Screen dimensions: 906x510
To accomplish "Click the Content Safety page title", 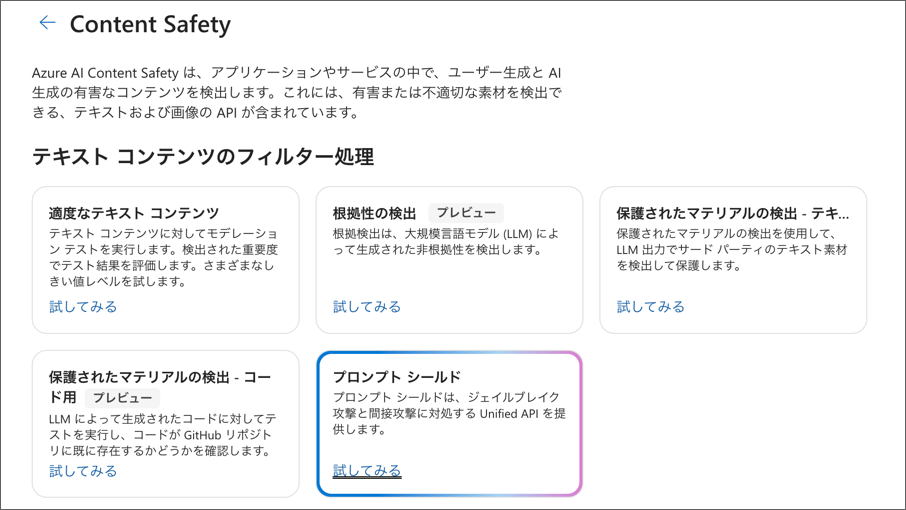I will point(150,25).
